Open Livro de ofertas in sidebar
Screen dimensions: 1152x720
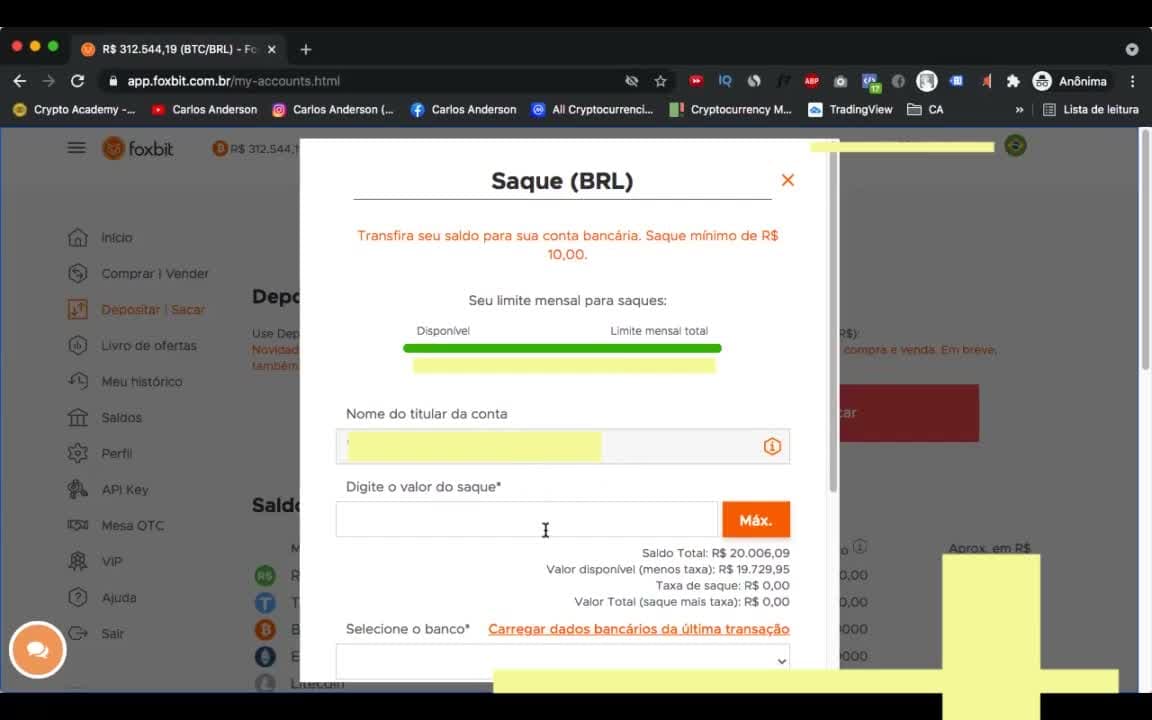(149, 345)
